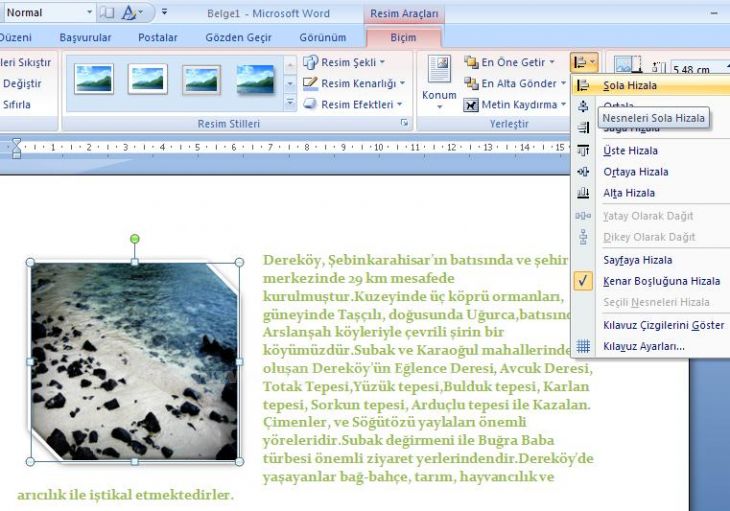This screenshot has height=511, width=730.
Task: Click the En Öne Getir icon
Action: click(471, 62)
